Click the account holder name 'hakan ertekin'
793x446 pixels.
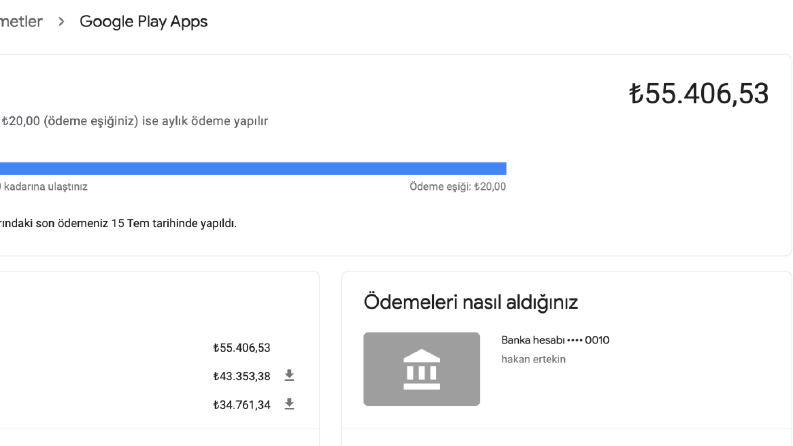click(533, 359)
